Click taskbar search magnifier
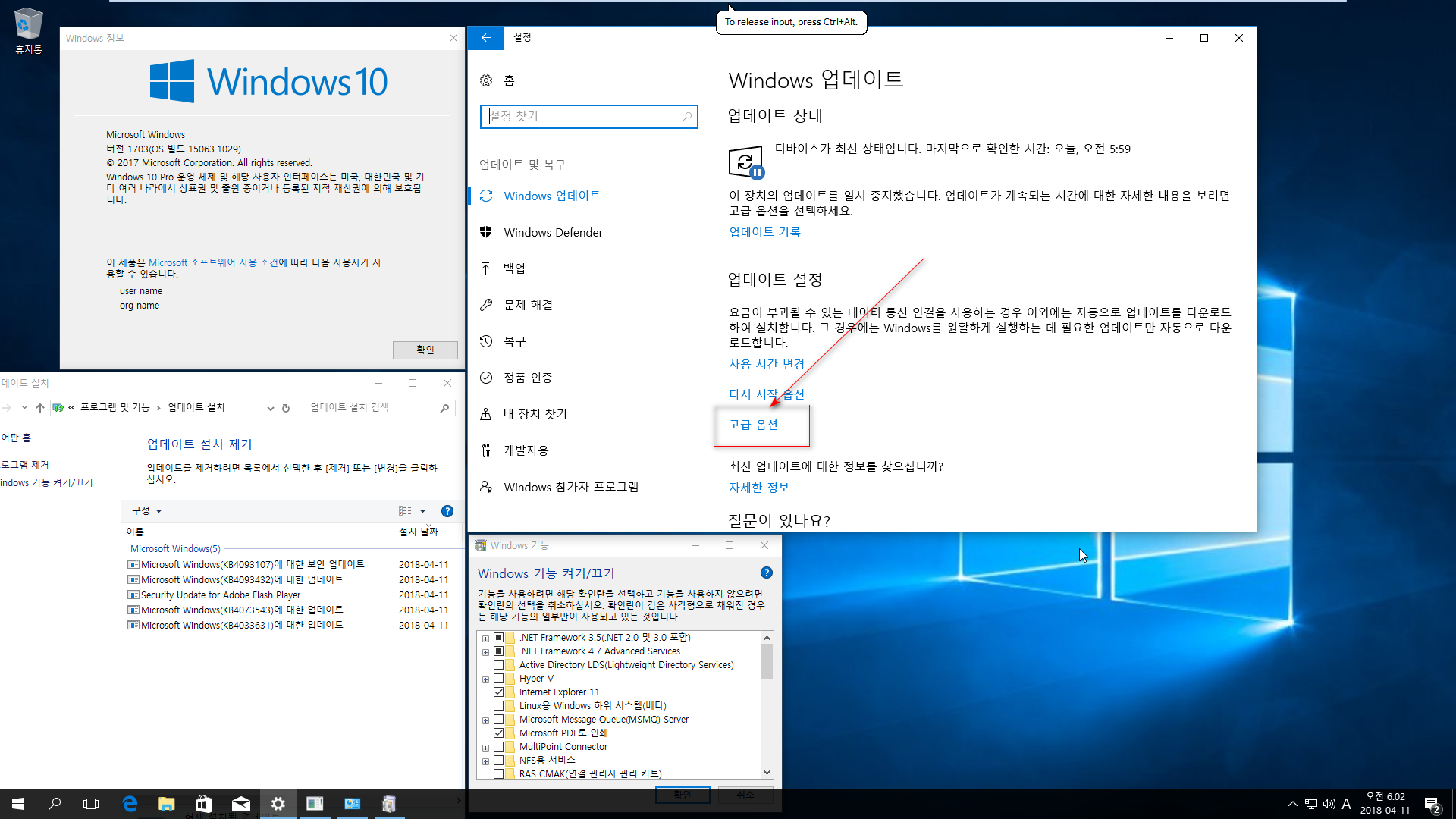This screenshot has width=1456, height=819. tap(55, 804)
